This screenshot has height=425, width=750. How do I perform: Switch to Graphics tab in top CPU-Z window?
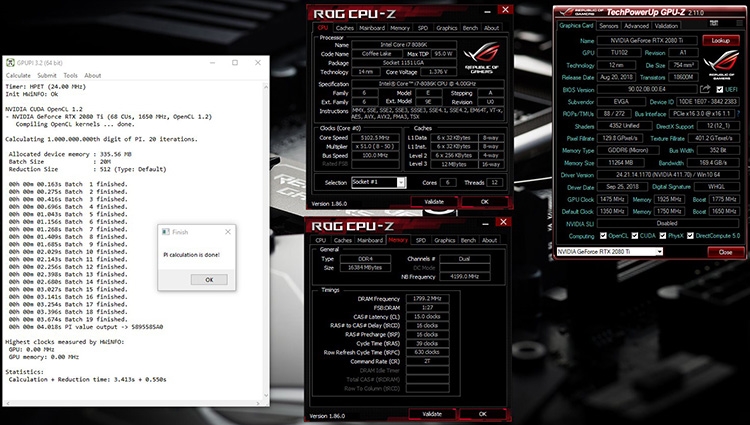pos(447,28)
